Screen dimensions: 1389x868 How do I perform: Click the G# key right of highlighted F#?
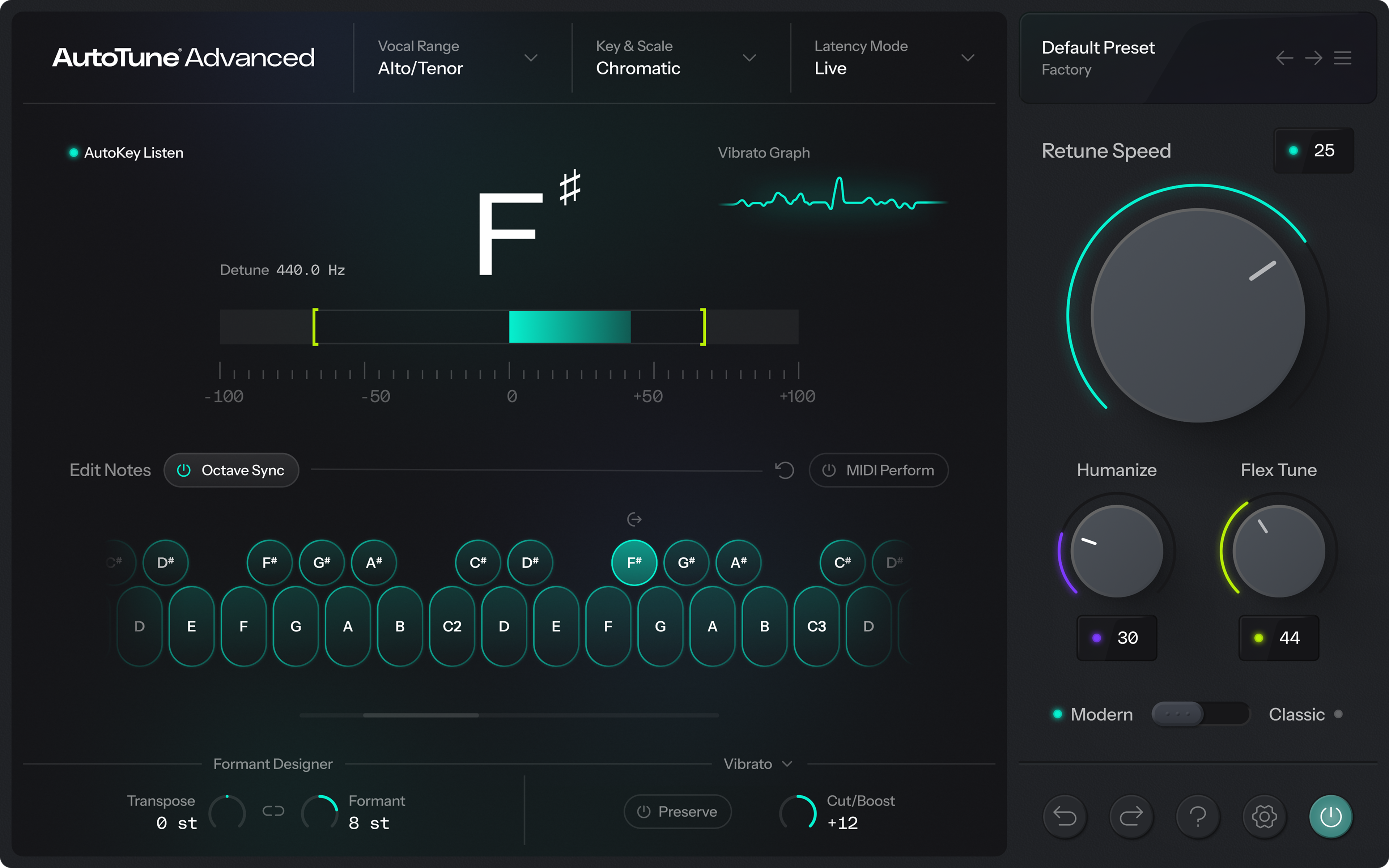(x=687, y=563)
